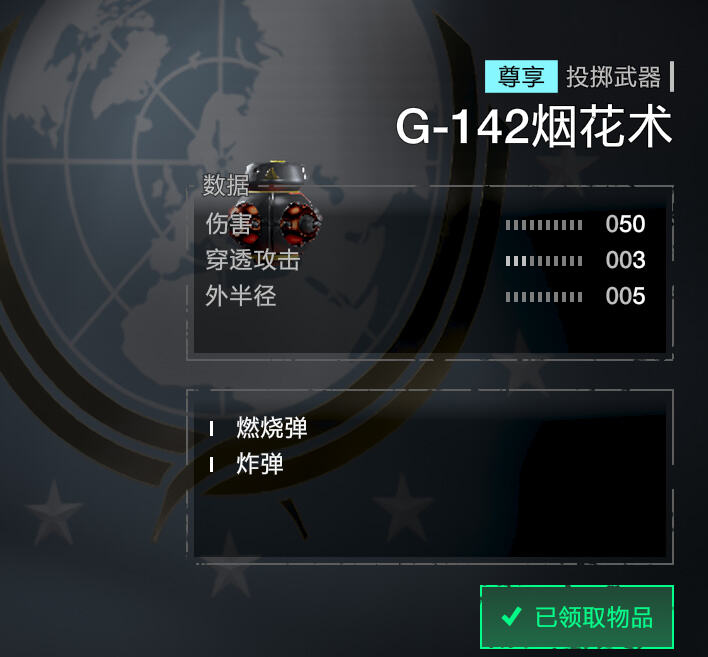Click the 投掷武器 category label
The image size is (708, 657).
click(613, 77)
